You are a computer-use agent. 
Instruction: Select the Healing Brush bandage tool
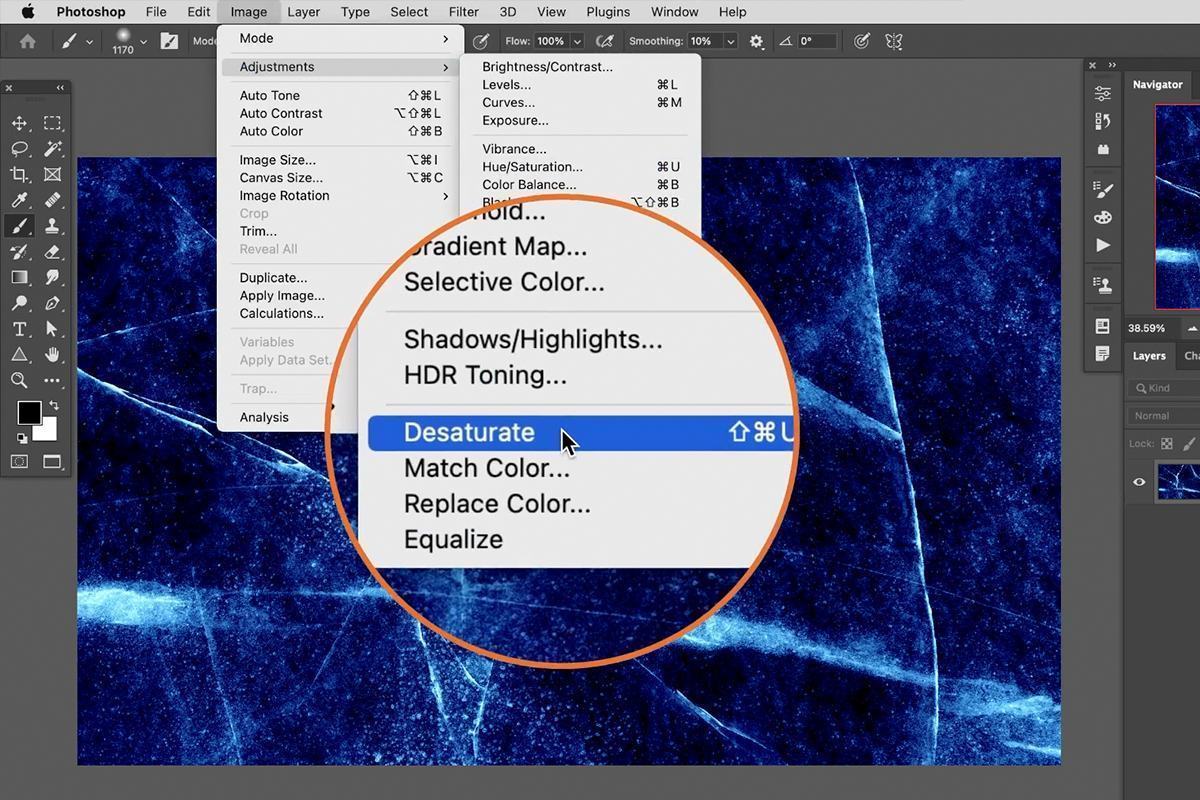pos(53,200)
